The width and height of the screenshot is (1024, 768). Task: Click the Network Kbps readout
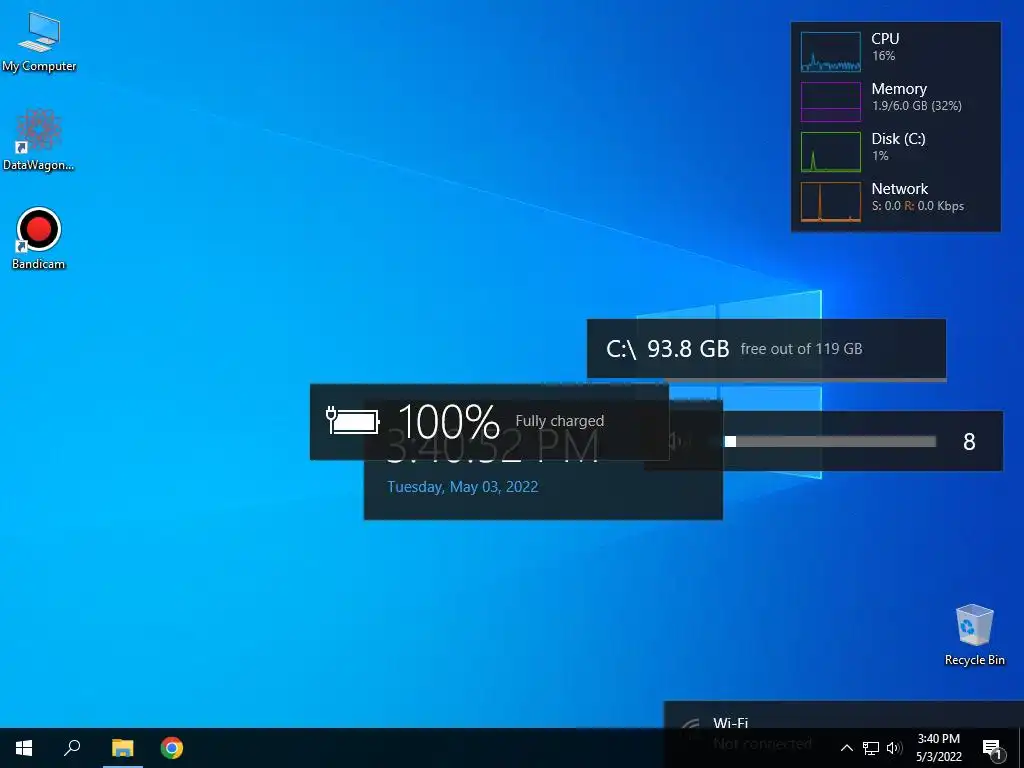(918, 206)
